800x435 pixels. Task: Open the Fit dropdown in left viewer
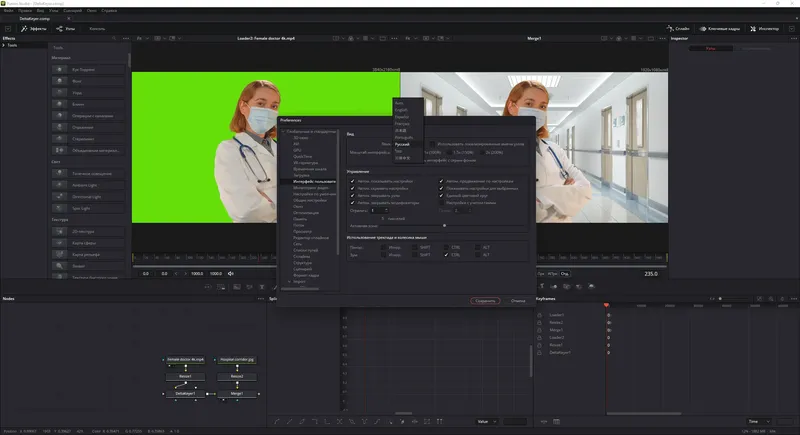click(141, 38)
